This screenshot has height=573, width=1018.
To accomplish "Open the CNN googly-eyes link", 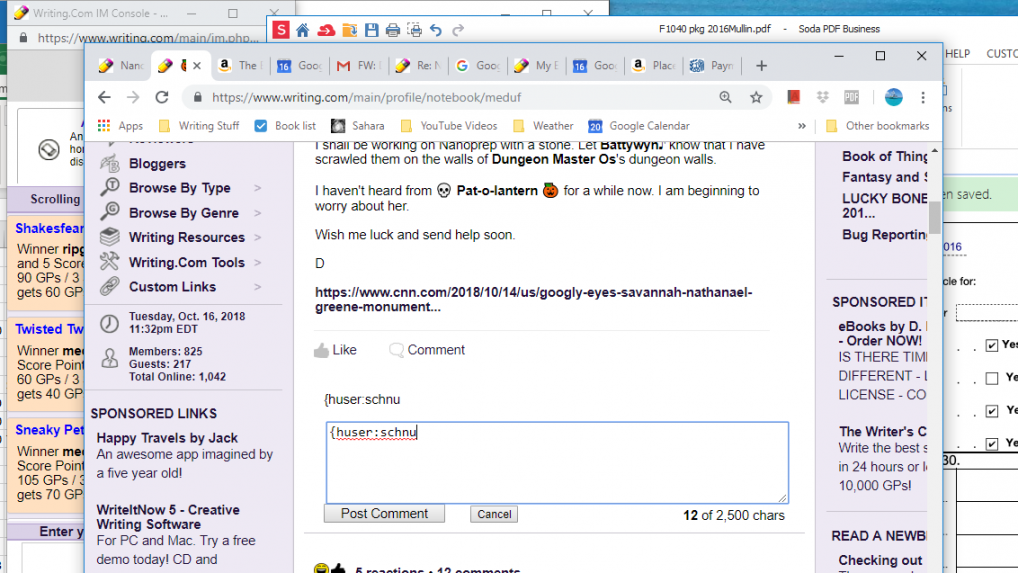I will pos(534,299).
